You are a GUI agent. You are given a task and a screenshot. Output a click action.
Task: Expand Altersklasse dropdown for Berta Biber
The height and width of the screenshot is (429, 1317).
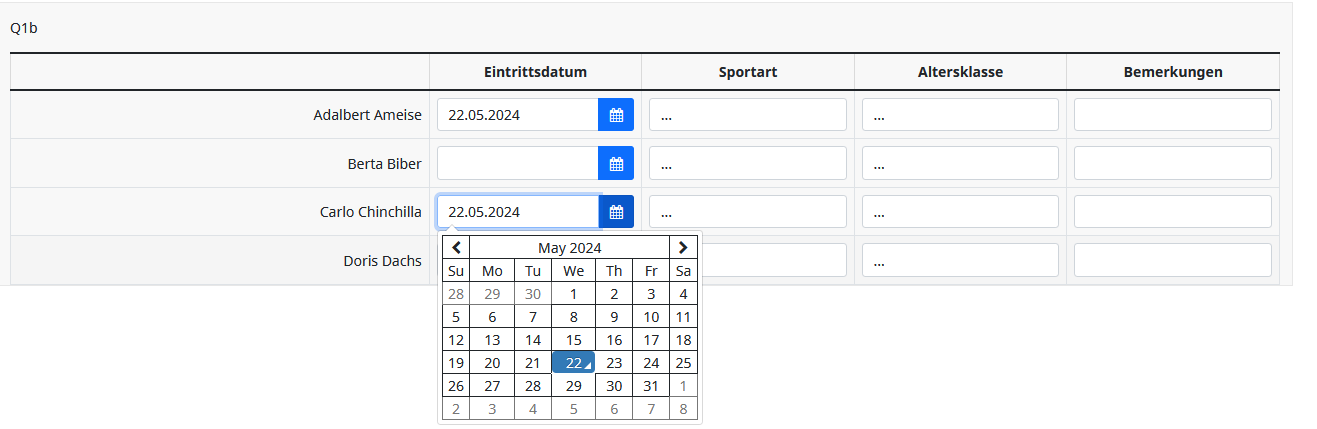pos(960,164)
